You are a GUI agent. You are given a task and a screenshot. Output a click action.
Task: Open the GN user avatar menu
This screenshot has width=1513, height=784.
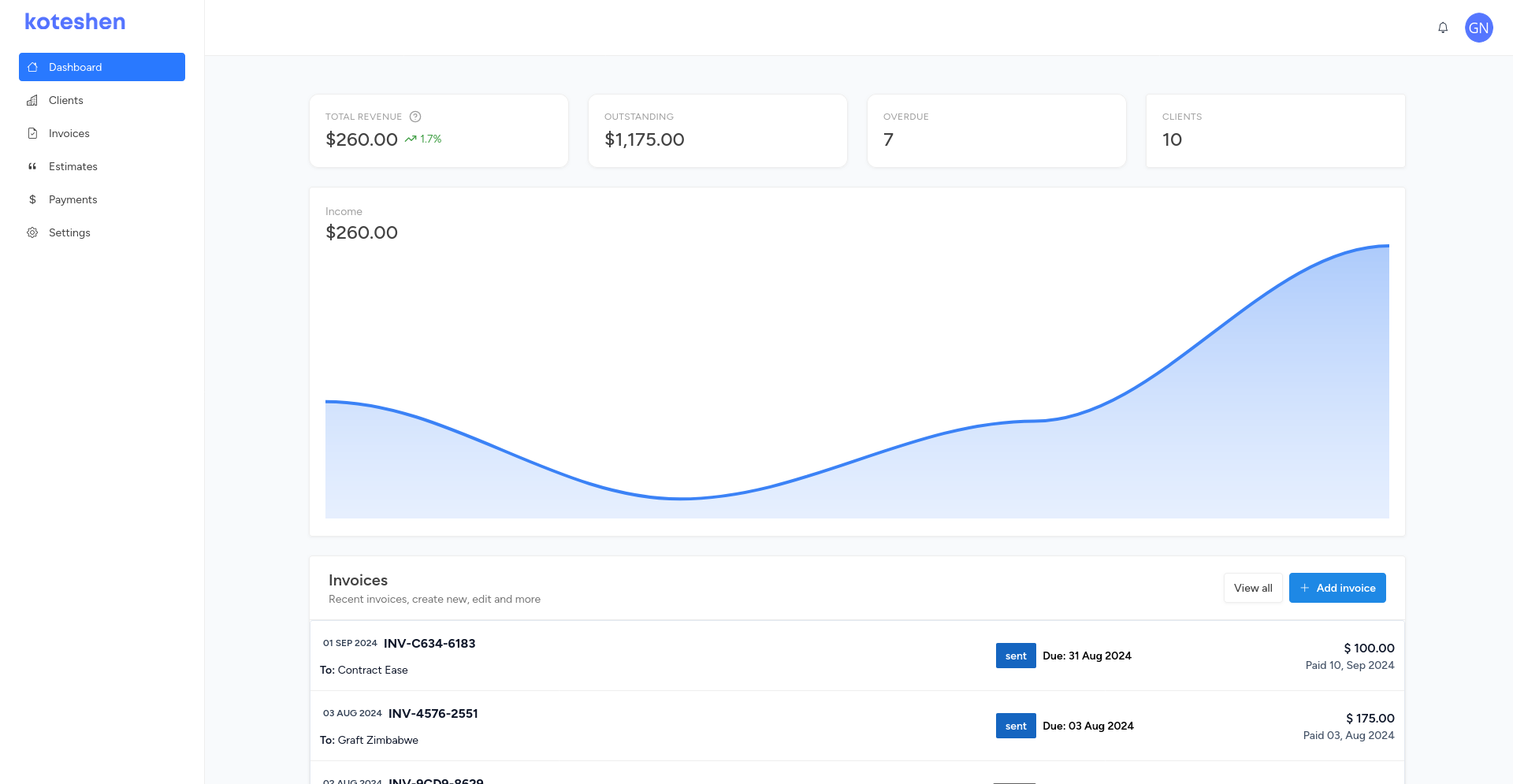(1478, 28)
